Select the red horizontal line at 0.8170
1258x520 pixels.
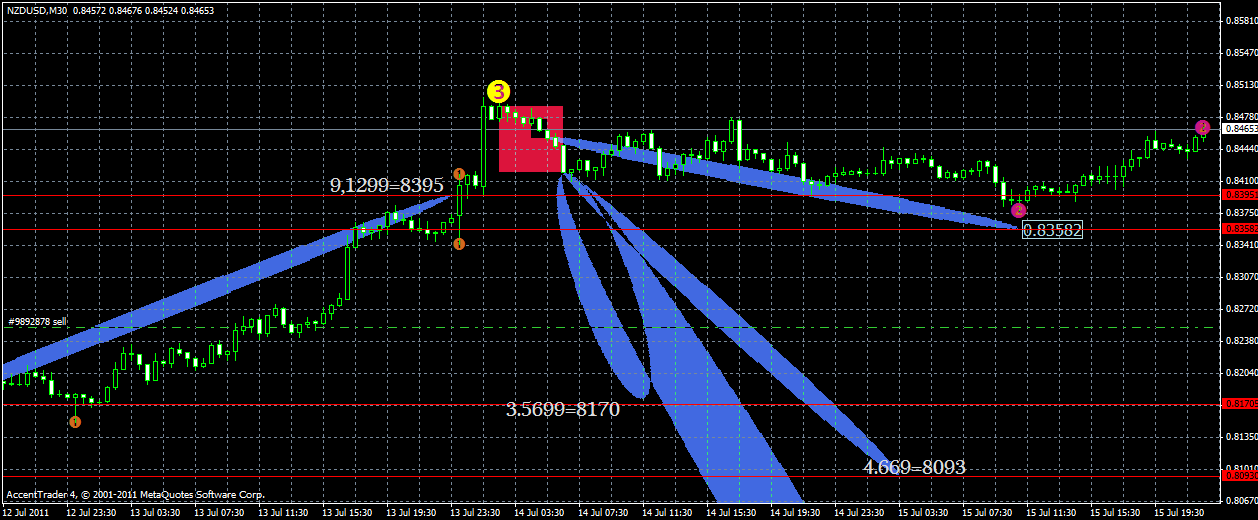(x=610, y=404)
